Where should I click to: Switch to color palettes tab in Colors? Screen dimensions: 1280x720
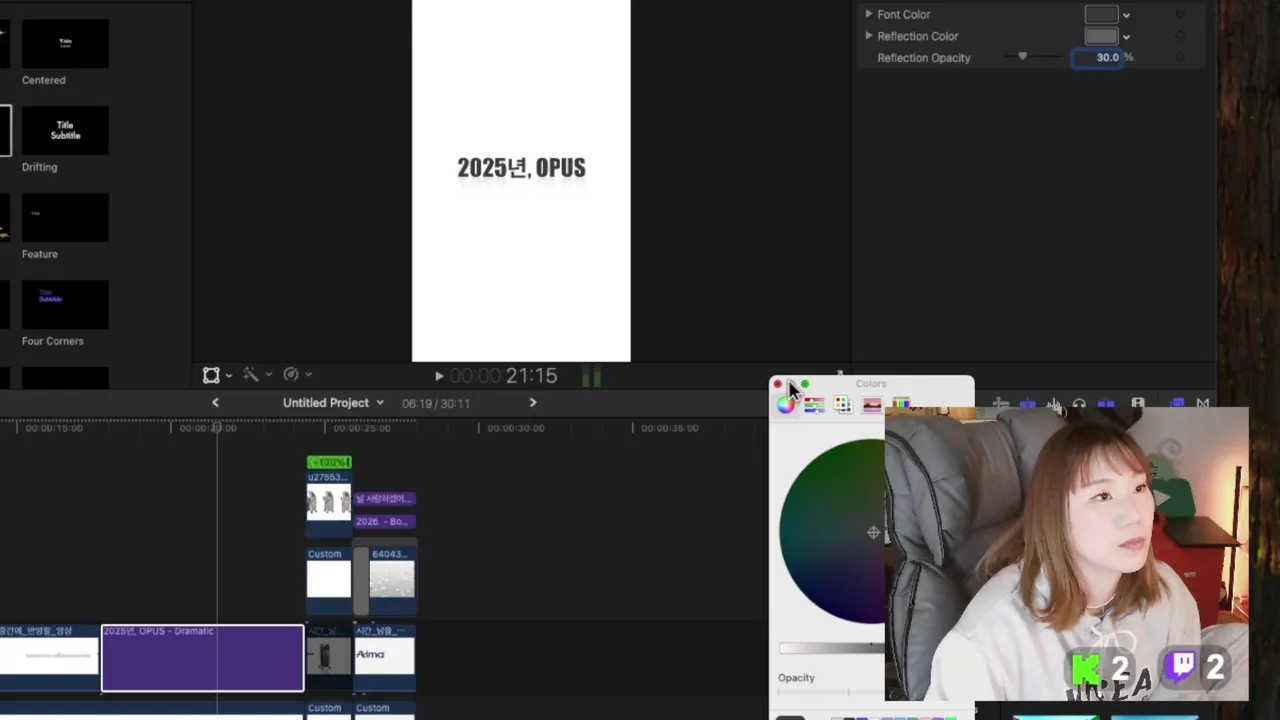click(x=843, y=404)
